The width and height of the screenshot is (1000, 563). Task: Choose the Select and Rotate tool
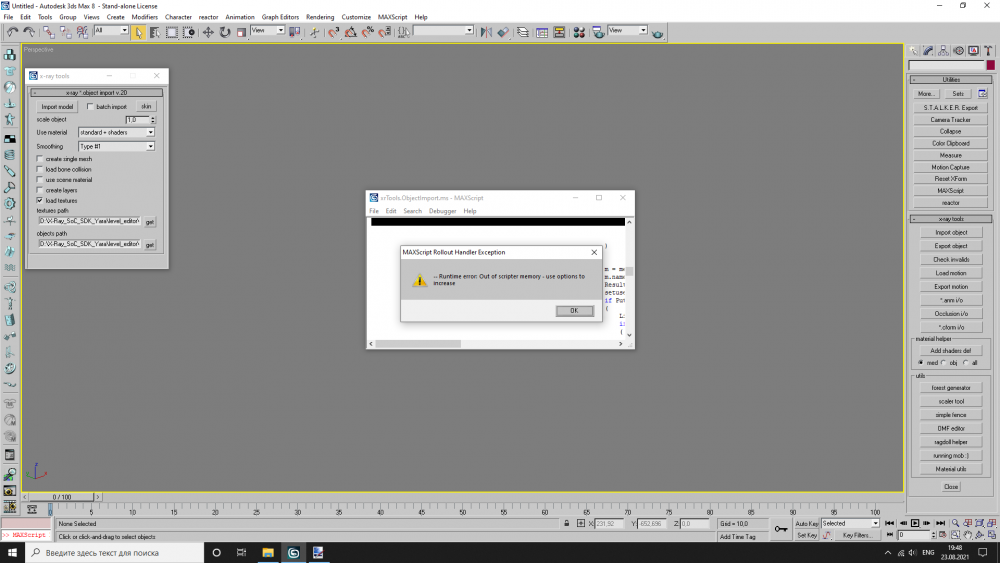(224, 32)
